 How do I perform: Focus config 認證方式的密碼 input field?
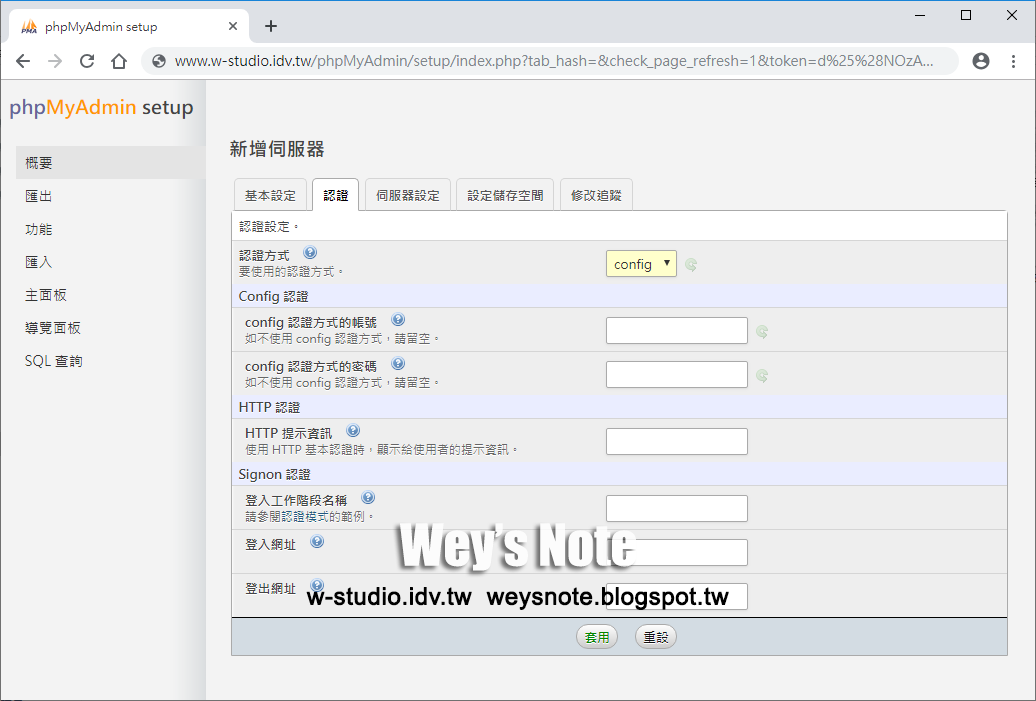coord(677,375)
